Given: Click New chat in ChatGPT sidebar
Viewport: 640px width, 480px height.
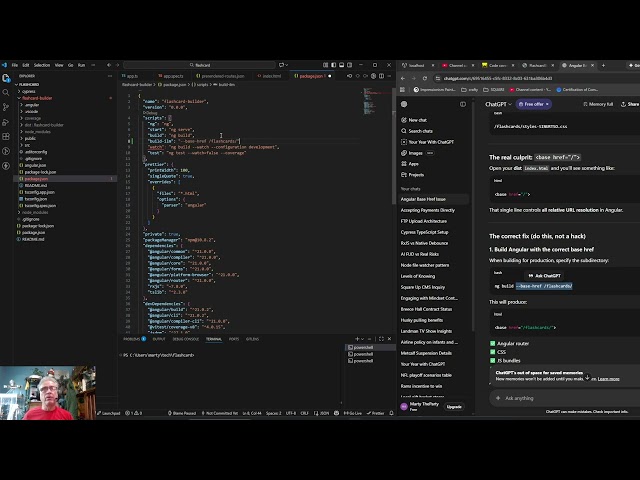Looking at the screenshot, I should pos(417,120).
